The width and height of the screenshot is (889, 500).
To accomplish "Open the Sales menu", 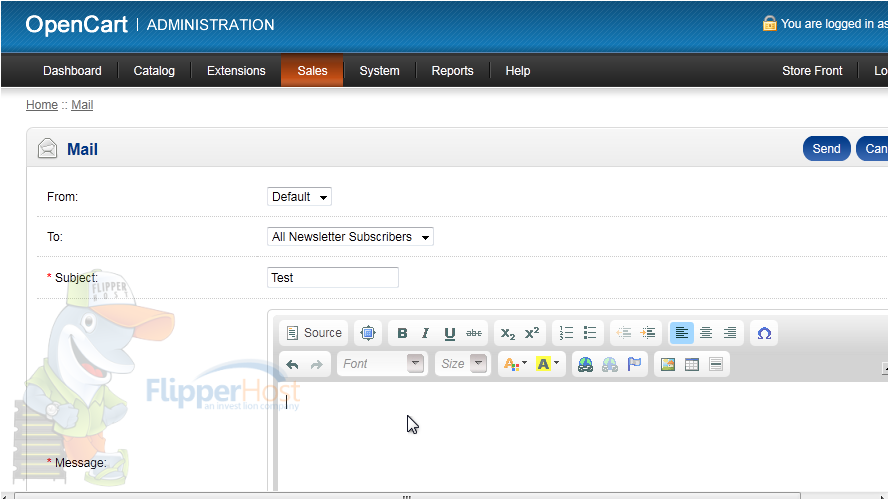I will point(312,70).
